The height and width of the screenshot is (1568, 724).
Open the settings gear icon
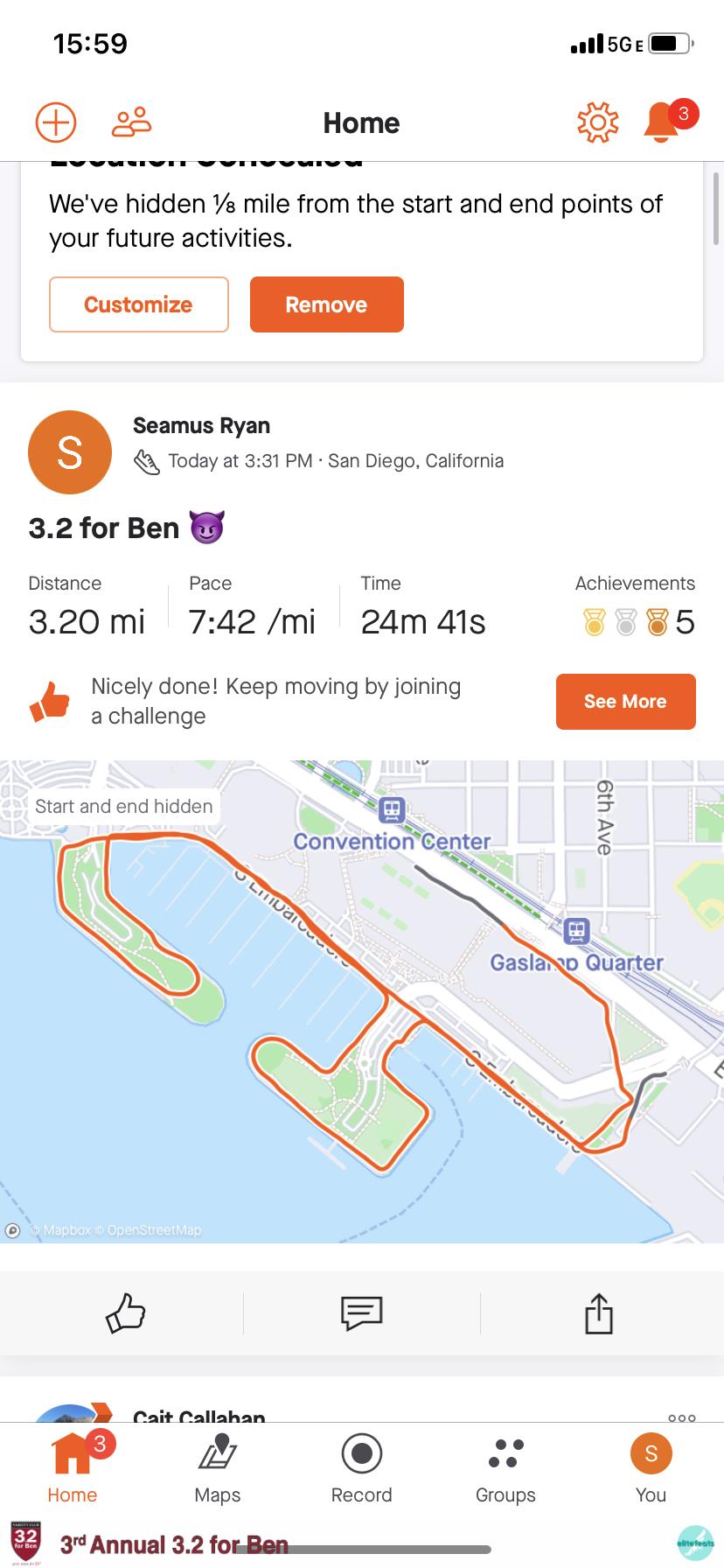(597, 122)
